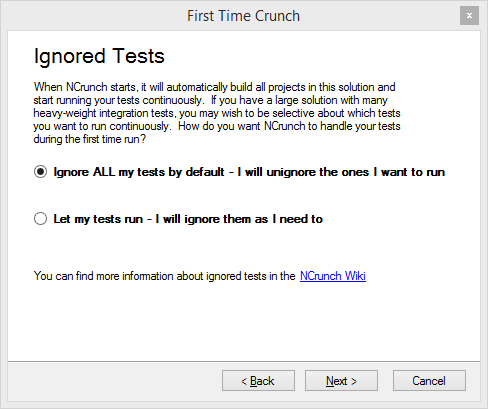Screen dimensions: 488x409
Task: Click the empty footer area left of Back button
Action: (115, 380)
